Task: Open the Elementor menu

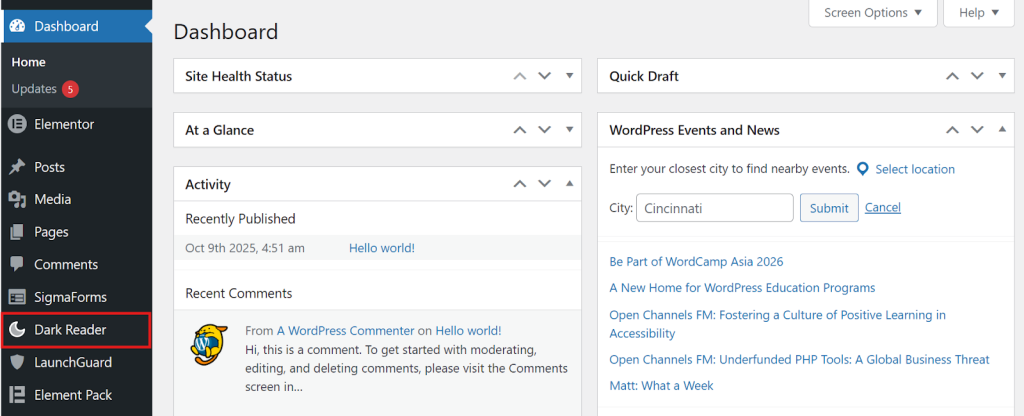Action: 76,124
